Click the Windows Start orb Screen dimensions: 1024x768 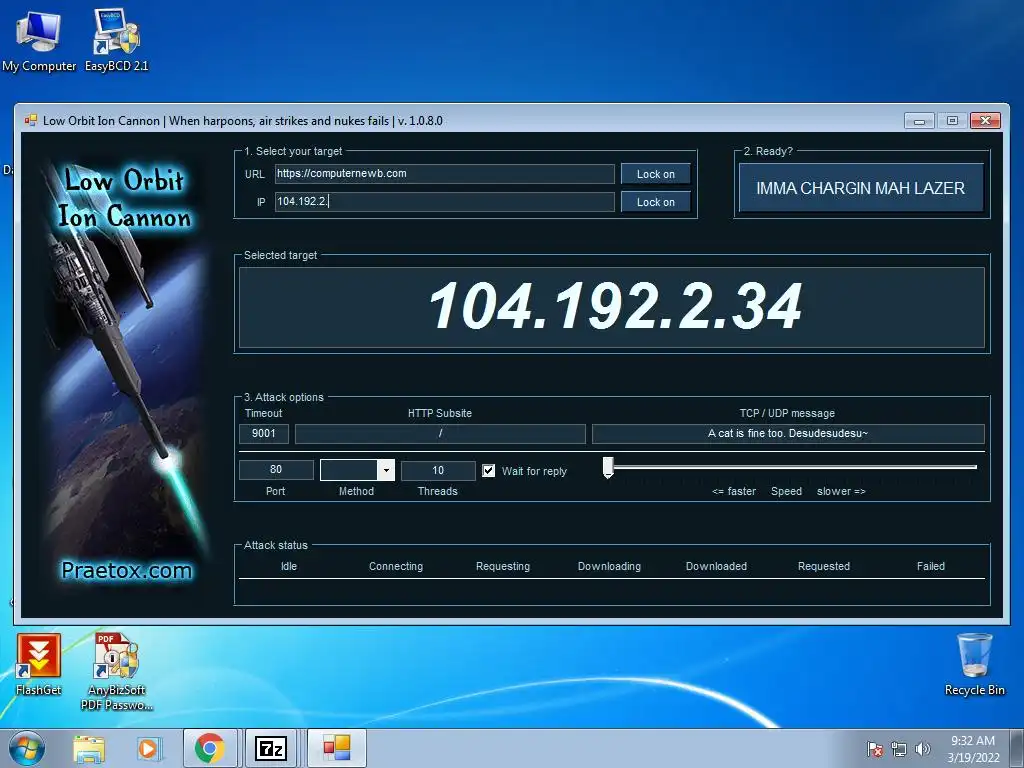(x=27, y=748)
